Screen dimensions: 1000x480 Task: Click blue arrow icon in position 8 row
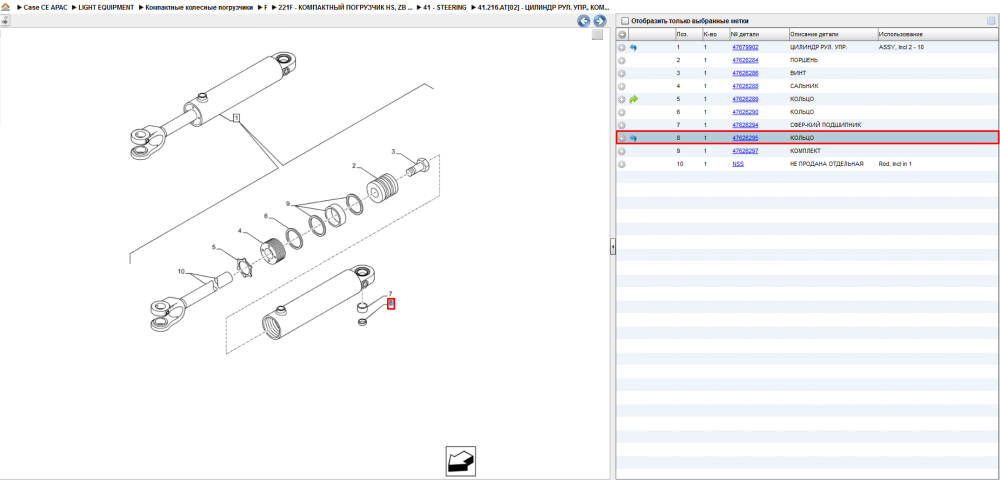[633, 138]
